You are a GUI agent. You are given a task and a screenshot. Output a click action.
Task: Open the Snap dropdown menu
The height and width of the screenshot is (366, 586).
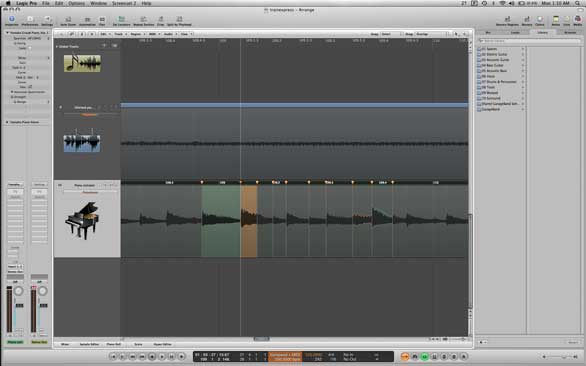[x=392, y=34]
